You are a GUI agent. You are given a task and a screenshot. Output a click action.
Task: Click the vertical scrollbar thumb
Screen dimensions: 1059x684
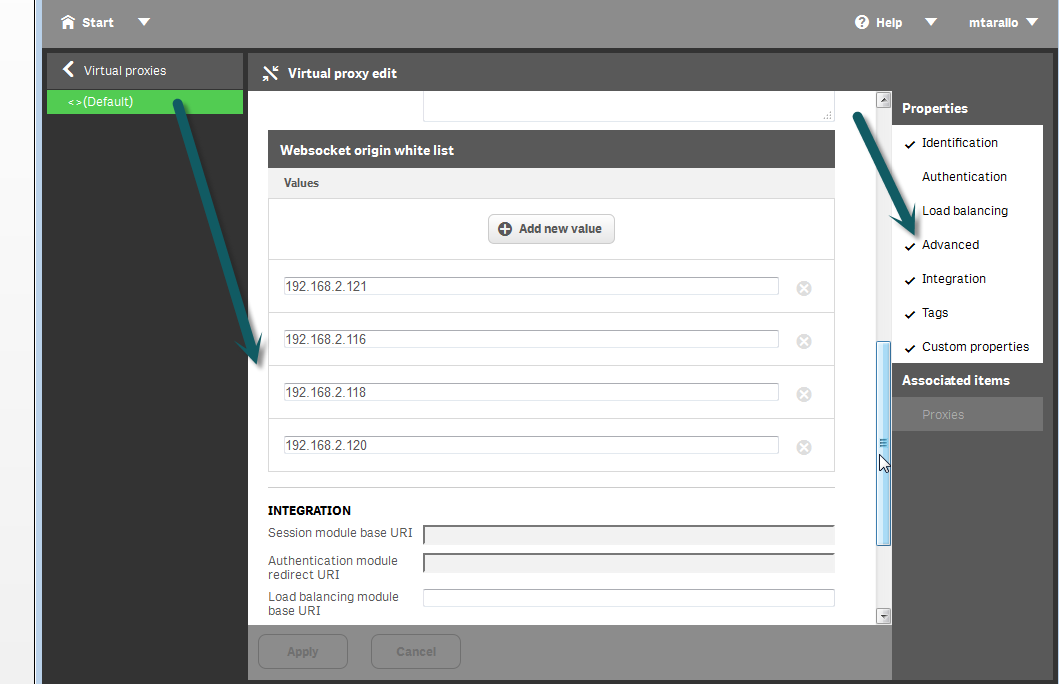[x=883, y=443]
